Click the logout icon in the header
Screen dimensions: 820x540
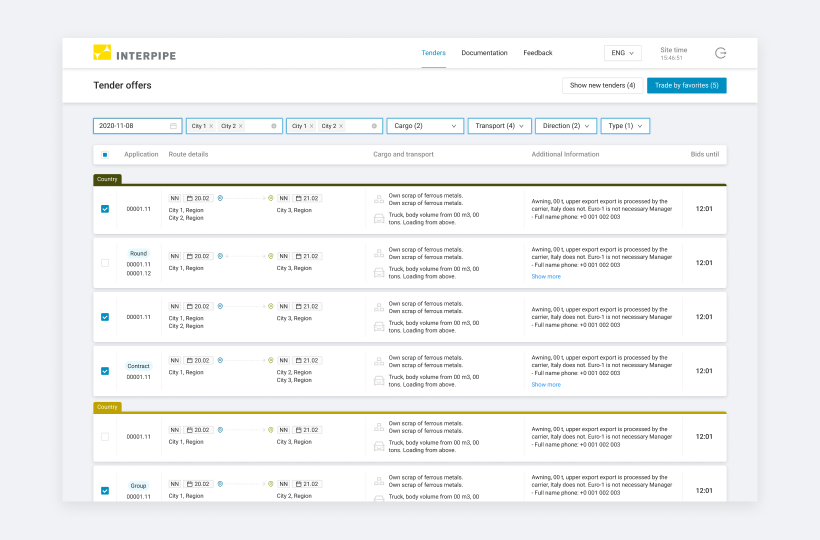coord(721,53)
